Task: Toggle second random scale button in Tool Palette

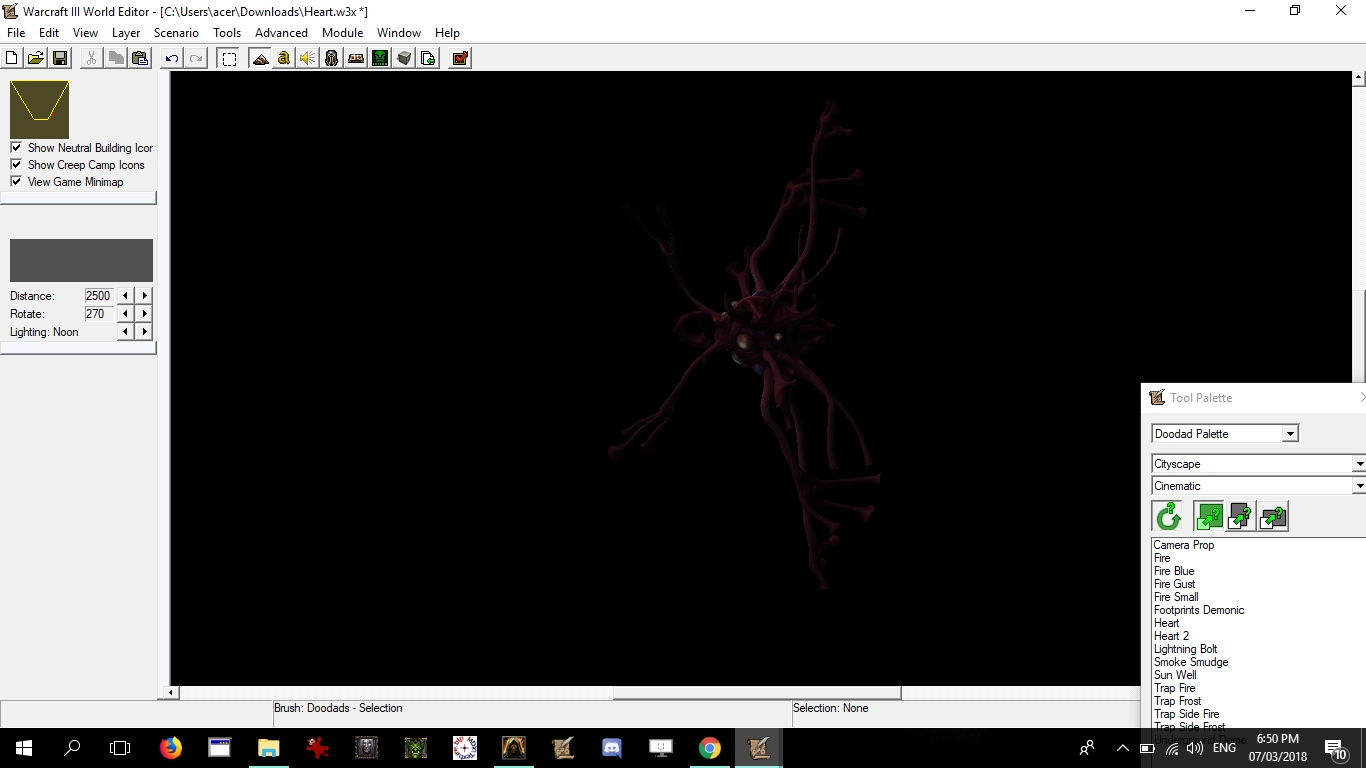Action: 1241,516
